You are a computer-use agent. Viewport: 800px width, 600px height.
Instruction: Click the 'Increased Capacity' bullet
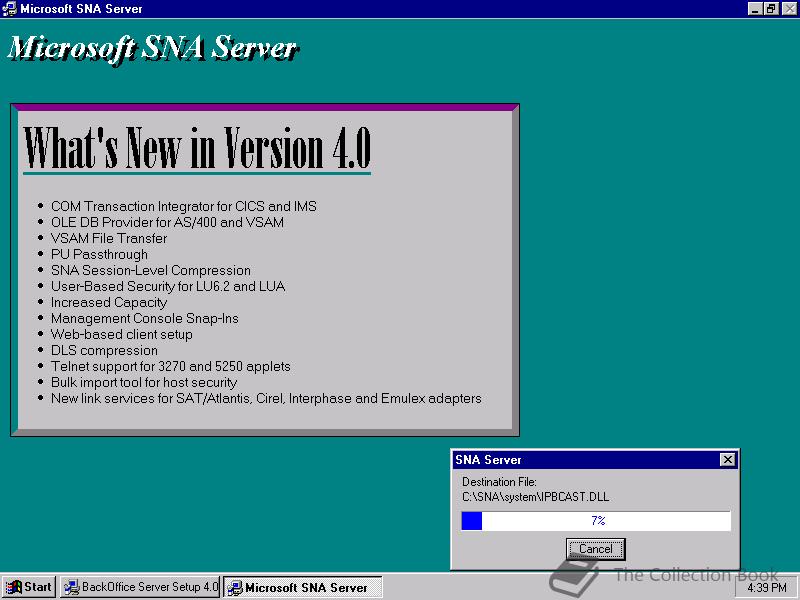click(x=109, y=303)
